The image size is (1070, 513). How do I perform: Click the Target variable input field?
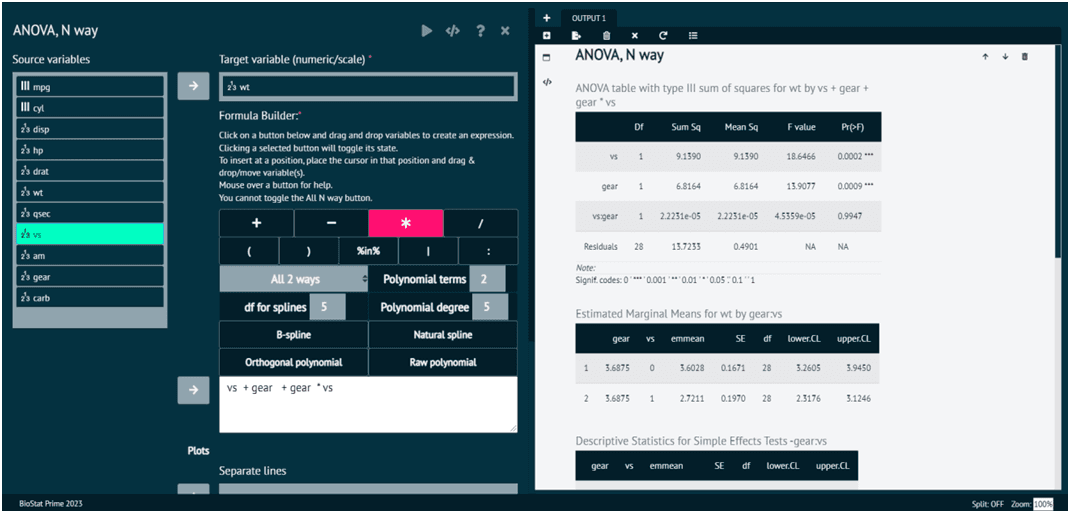click(367, 87)
